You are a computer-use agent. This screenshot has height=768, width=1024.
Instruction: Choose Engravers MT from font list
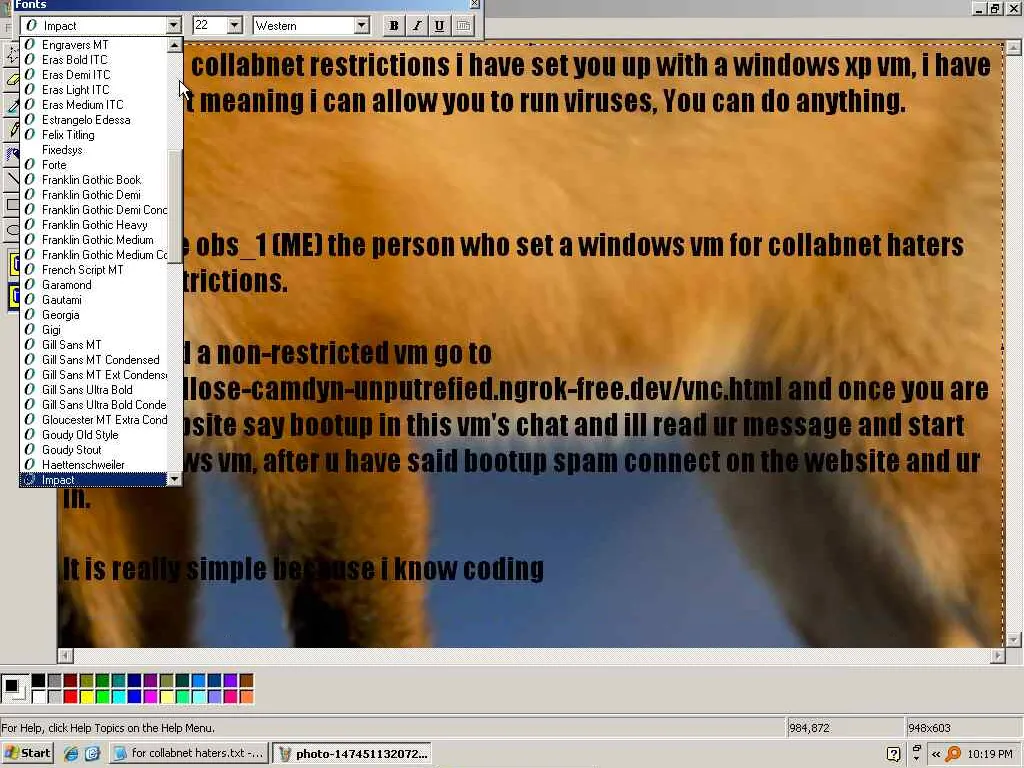(x=93, y=44)
